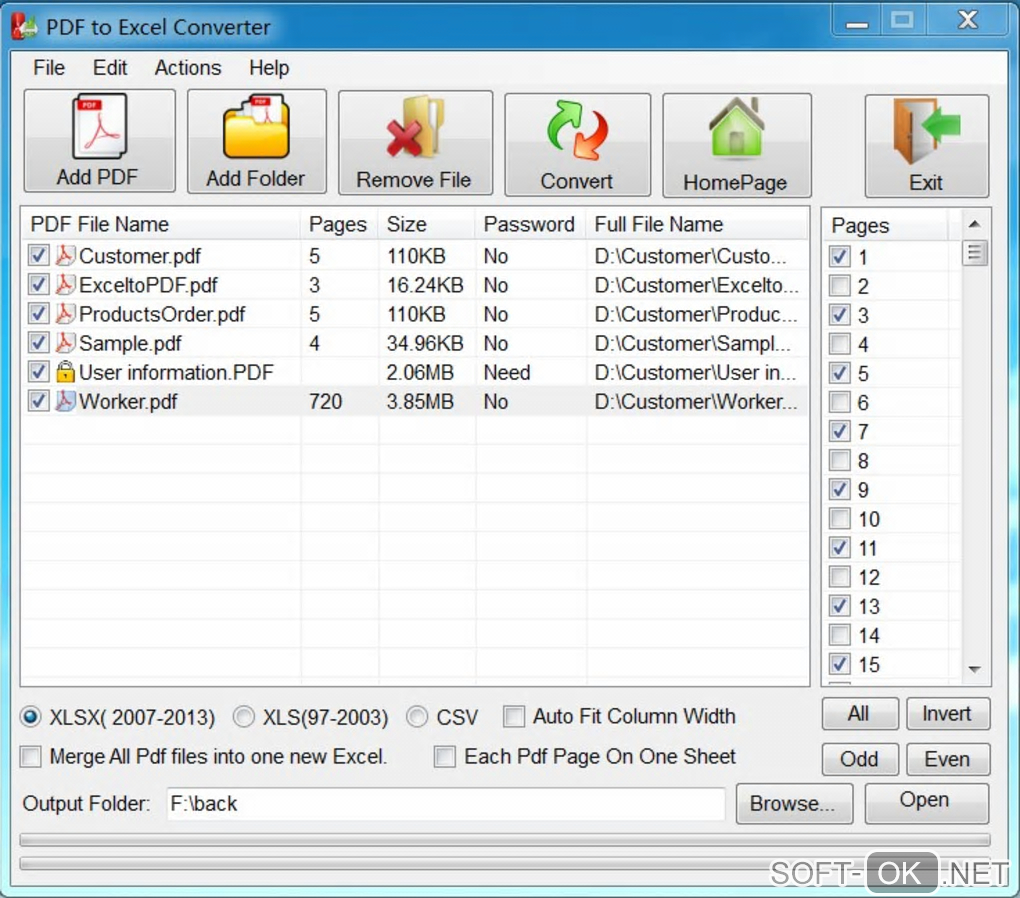Open the Help menu
The height and width of the screenshot is (898, 1020).
(x=269, y=68)
